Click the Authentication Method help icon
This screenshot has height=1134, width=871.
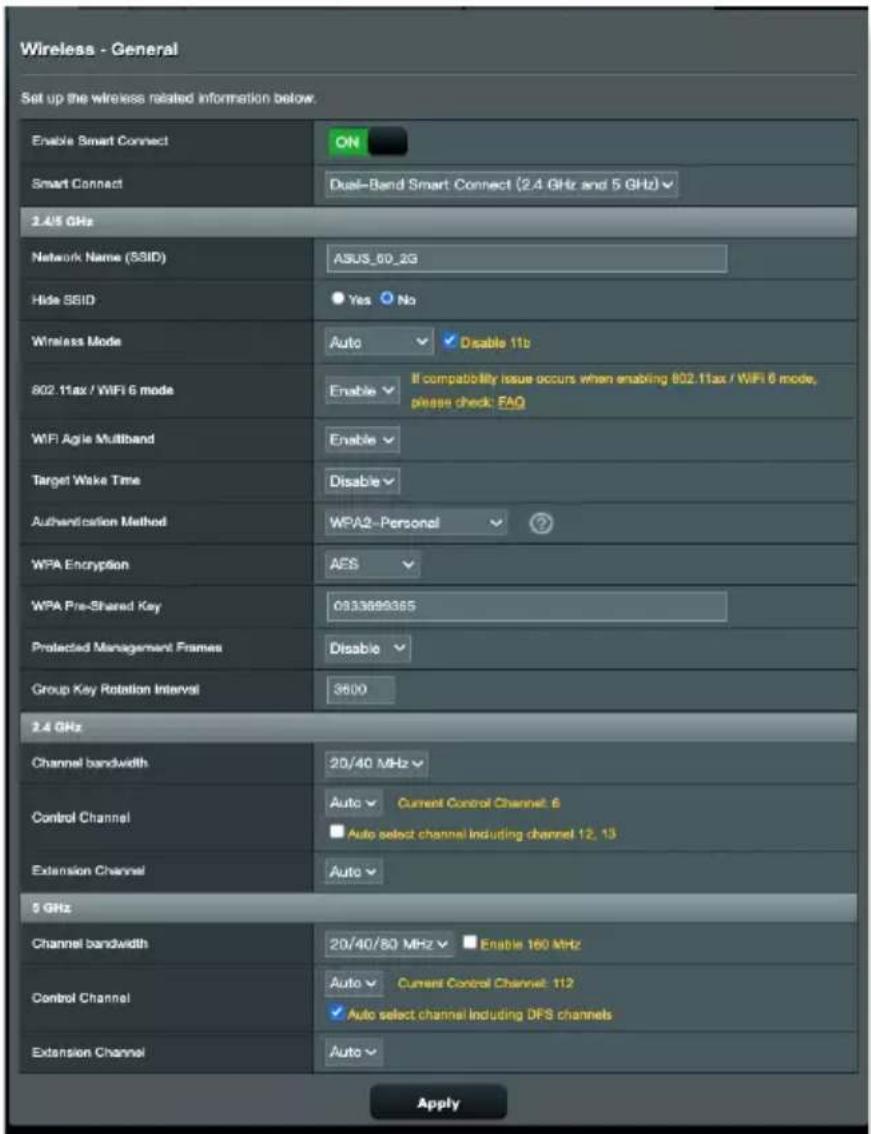click(541, 523)
